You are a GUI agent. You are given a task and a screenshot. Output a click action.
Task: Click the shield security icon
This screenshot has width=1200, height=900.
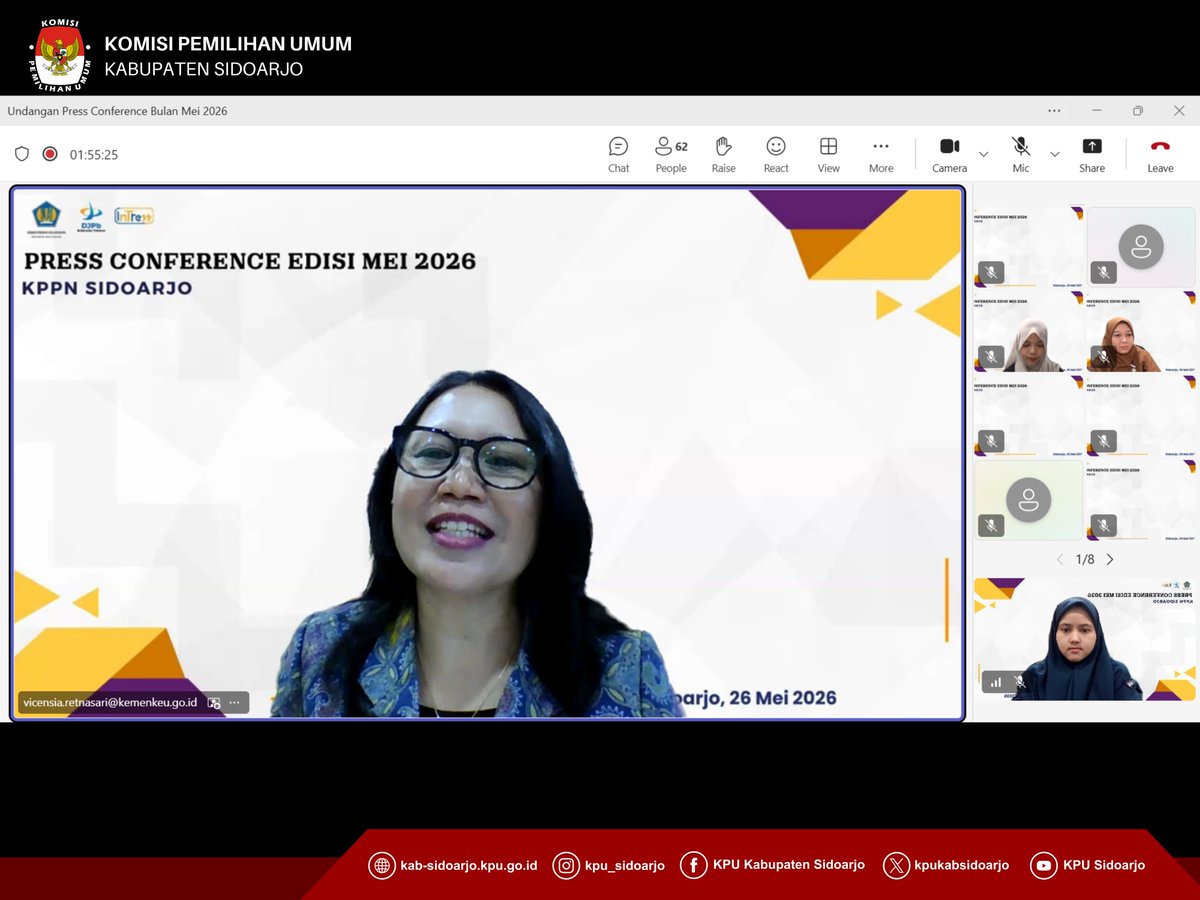click(22, 154)
